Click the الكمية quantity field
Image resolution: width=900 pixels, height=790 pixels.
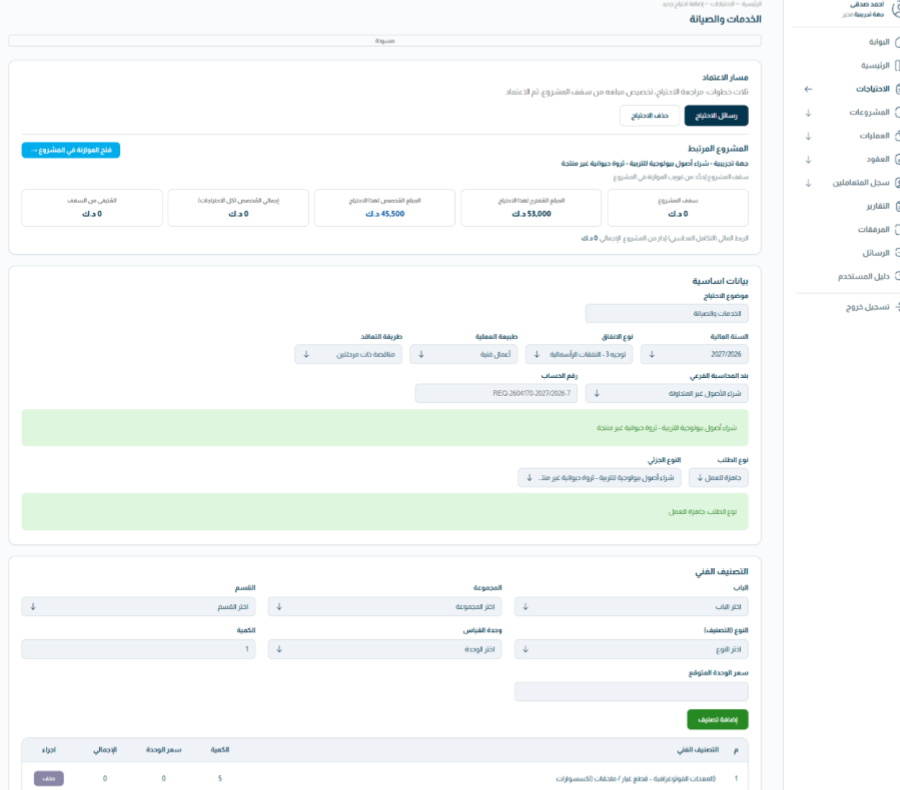coord(138,649)
